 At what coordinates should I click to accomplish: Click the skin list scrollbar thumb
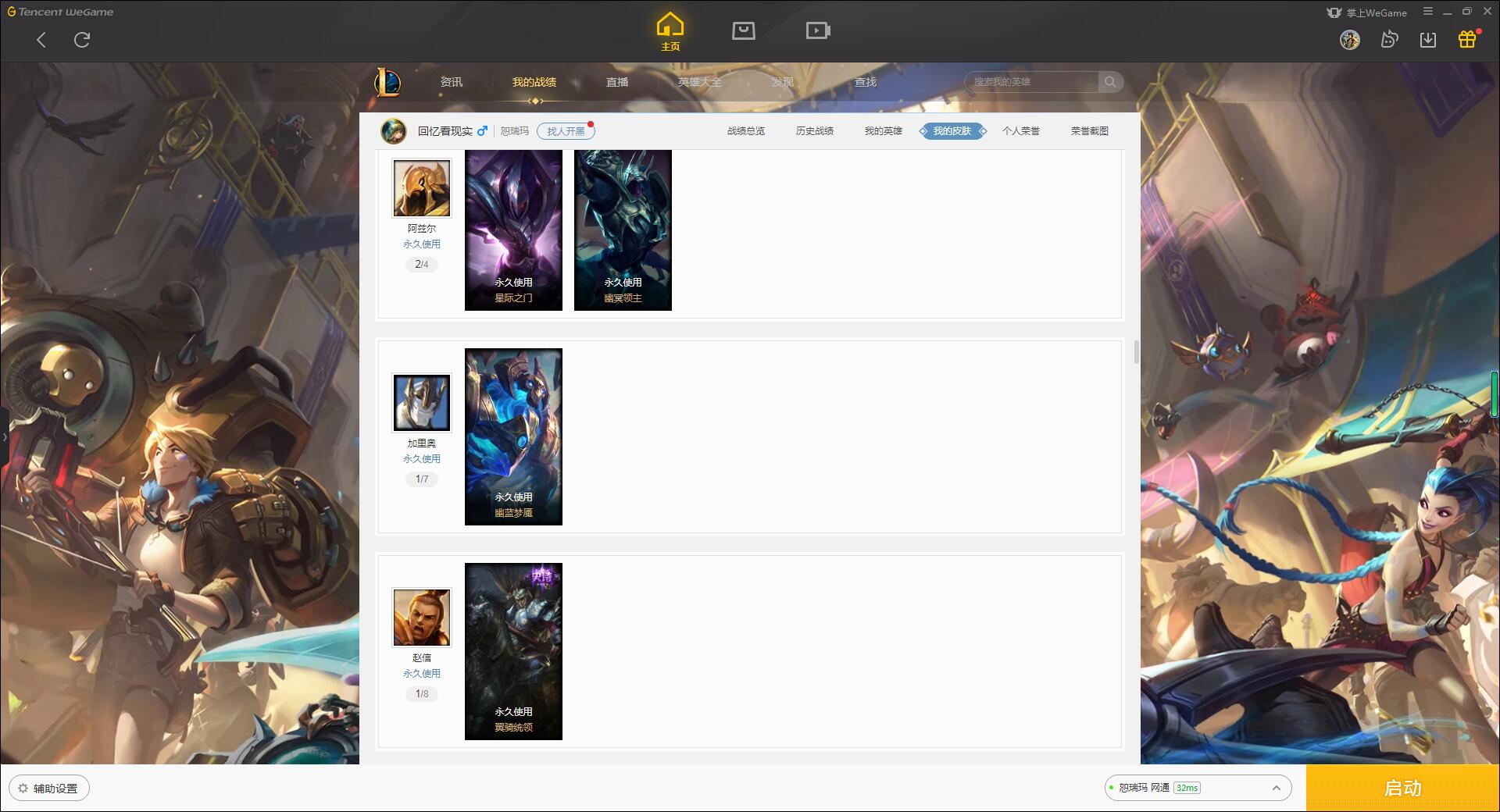pos(1136,352)
